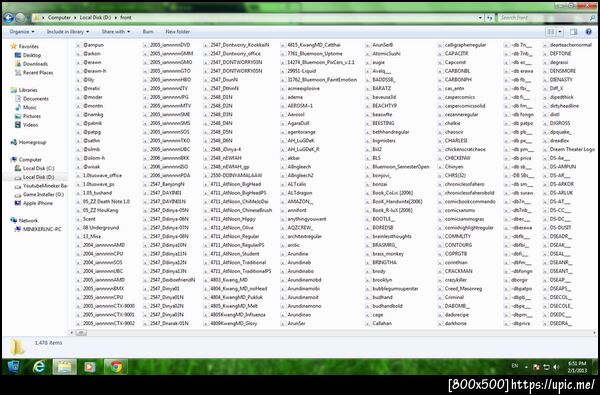Screen dimensions: 600x395
Task: Open Internet Explorer from taskbar
Action: pyautogui.click(x=39, y=367)
